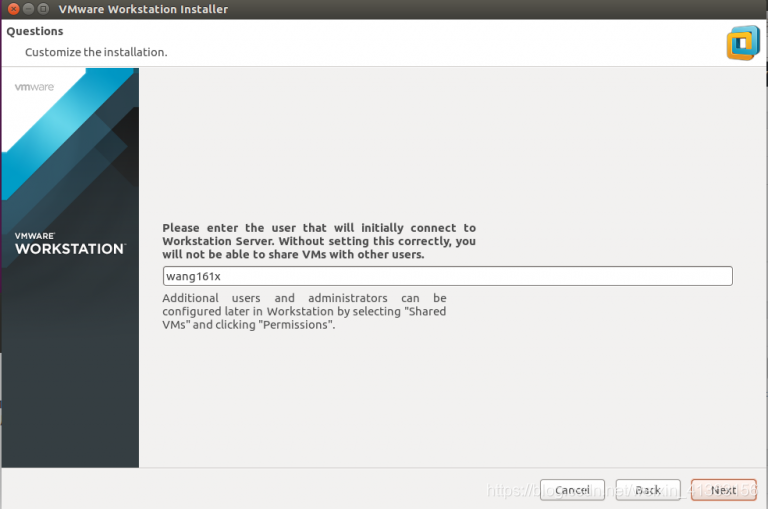The width and height of the screenshot is (768, 509).
Task: Click the 'Questions' heading text
Action: (35, 31)
